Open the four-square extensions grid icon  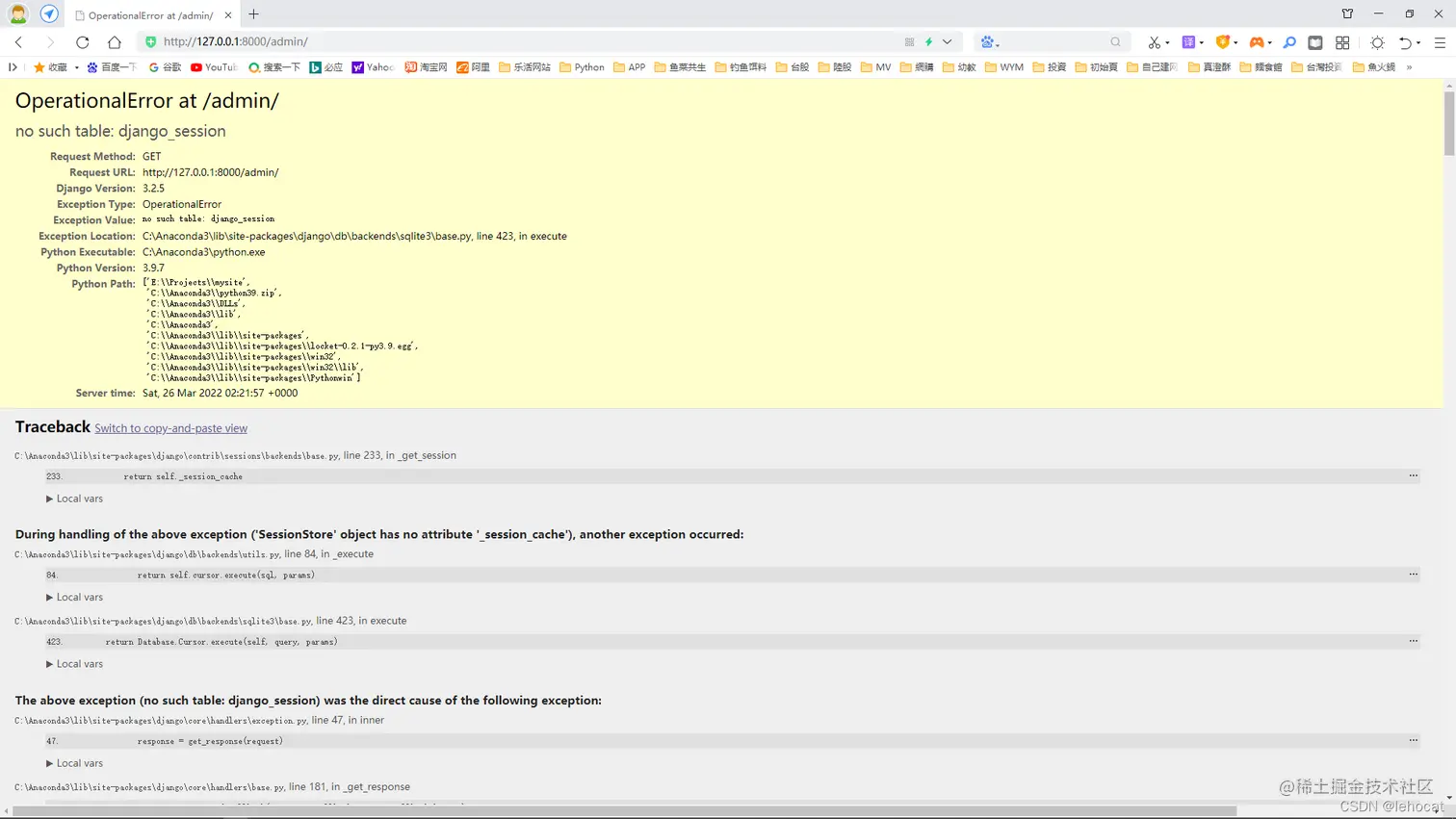point(1342,42)
